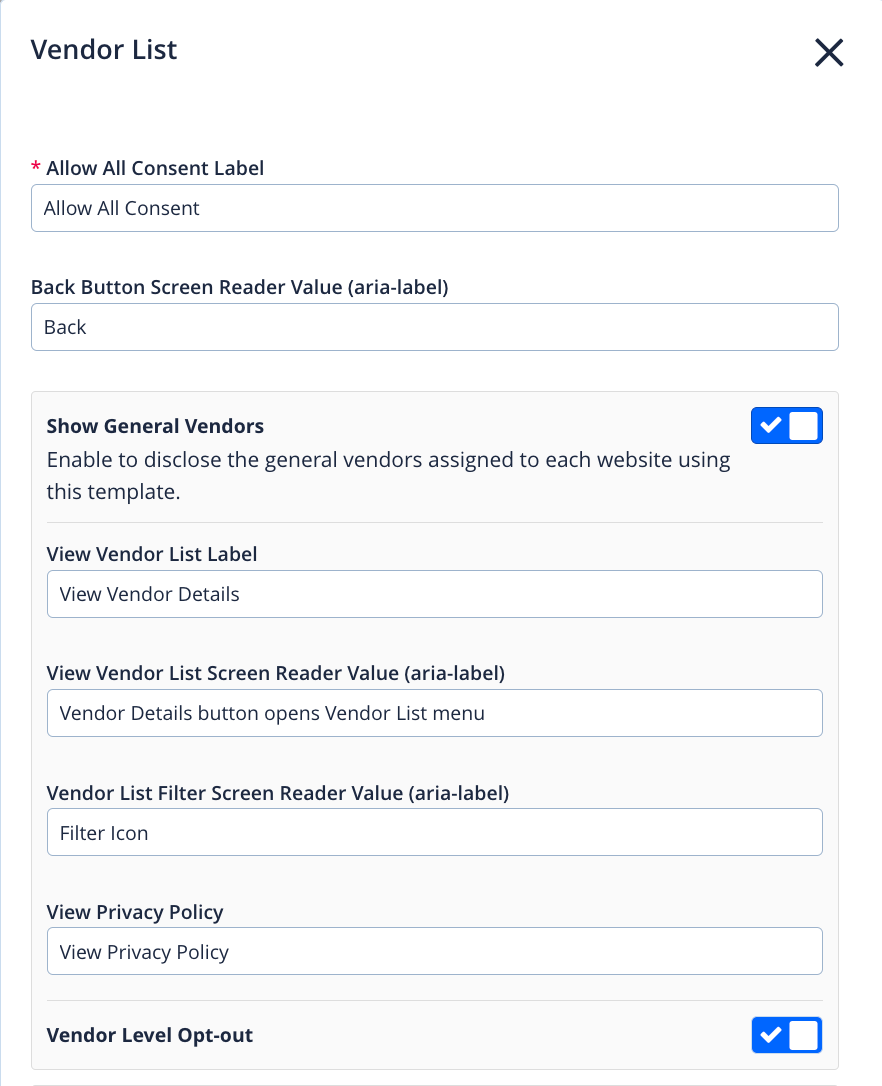Click the View Vendor List Screen Reader label
This screenshot has height=1086, width=882.
click(x=275, y=673)
